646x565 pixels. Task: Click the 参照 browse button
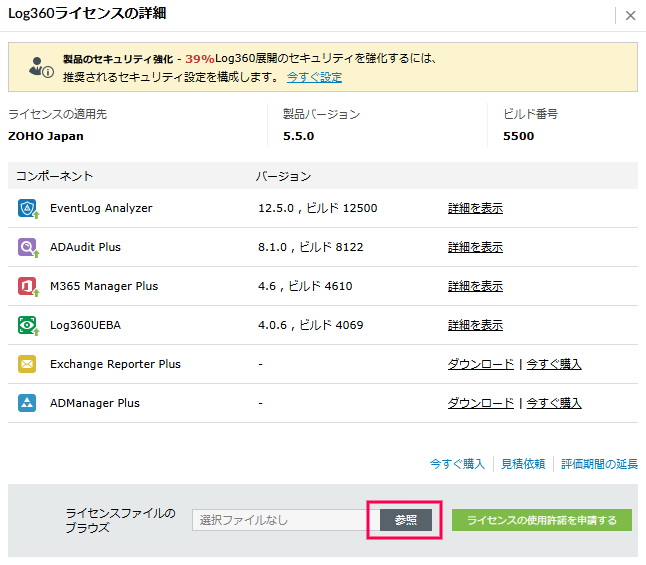[406, 520]
